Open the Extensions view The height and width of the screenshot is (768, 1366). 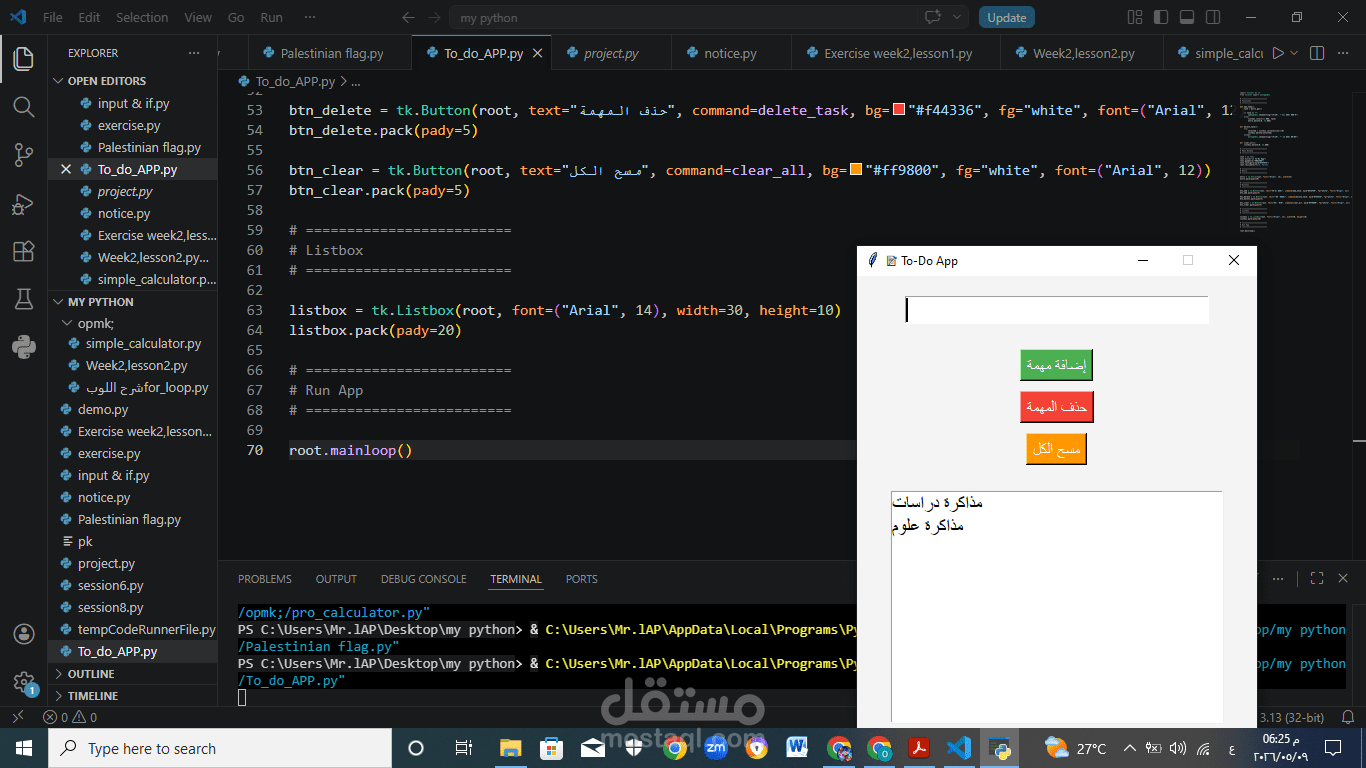(x=23, y=251)
